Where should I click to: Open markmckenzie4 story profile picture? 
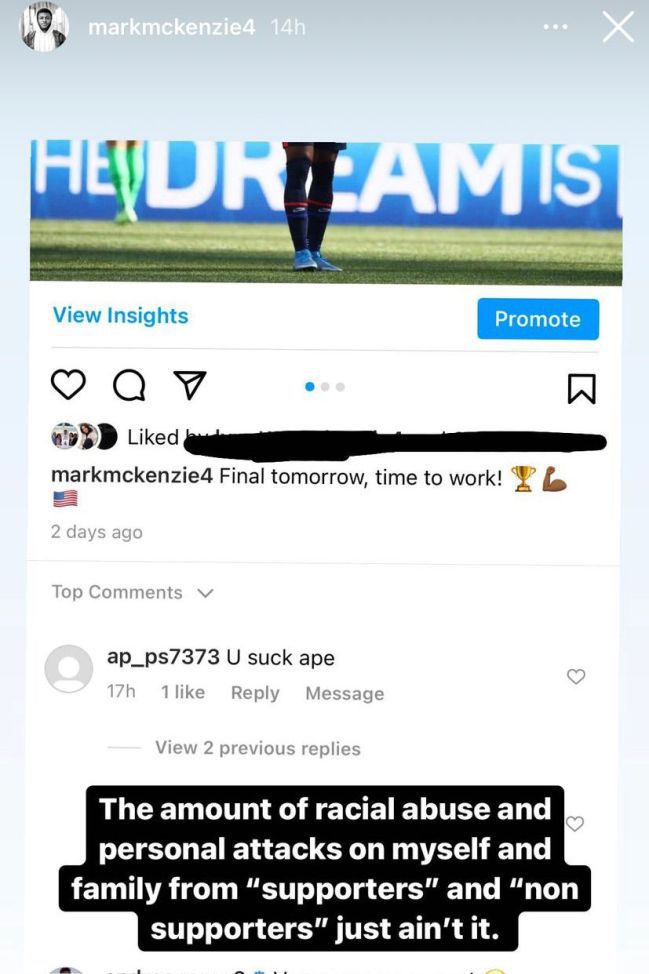click(44, 27)
